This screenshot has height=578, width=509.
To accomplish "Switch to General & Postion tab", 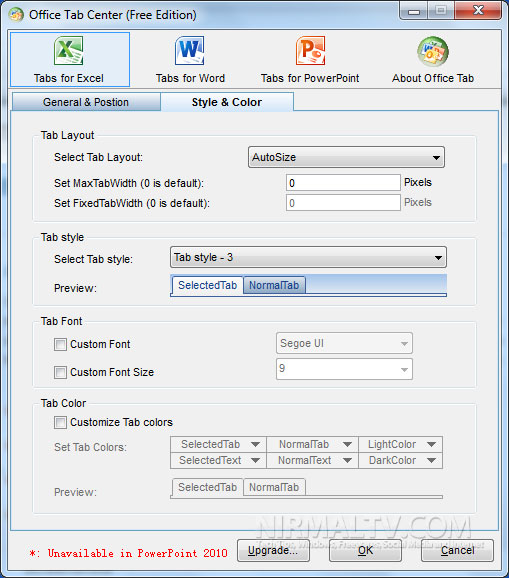I will 86,102.
